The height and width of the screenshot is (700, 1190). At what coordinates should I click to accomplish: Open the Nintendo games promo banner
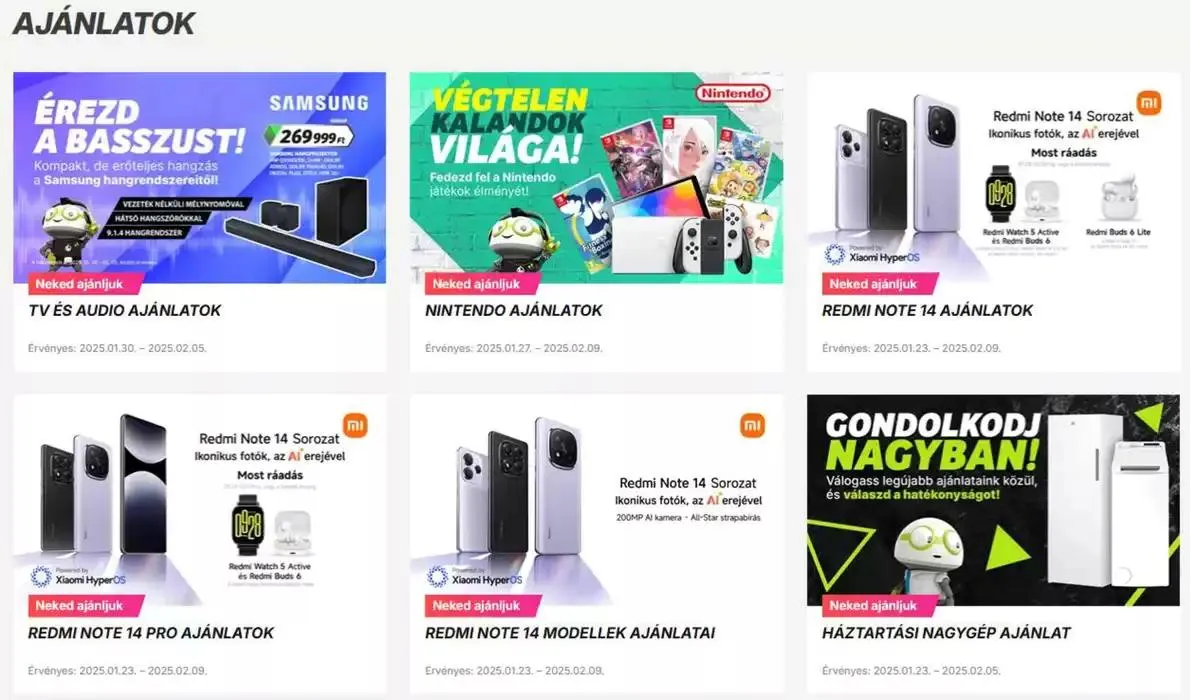click(597, 178)
